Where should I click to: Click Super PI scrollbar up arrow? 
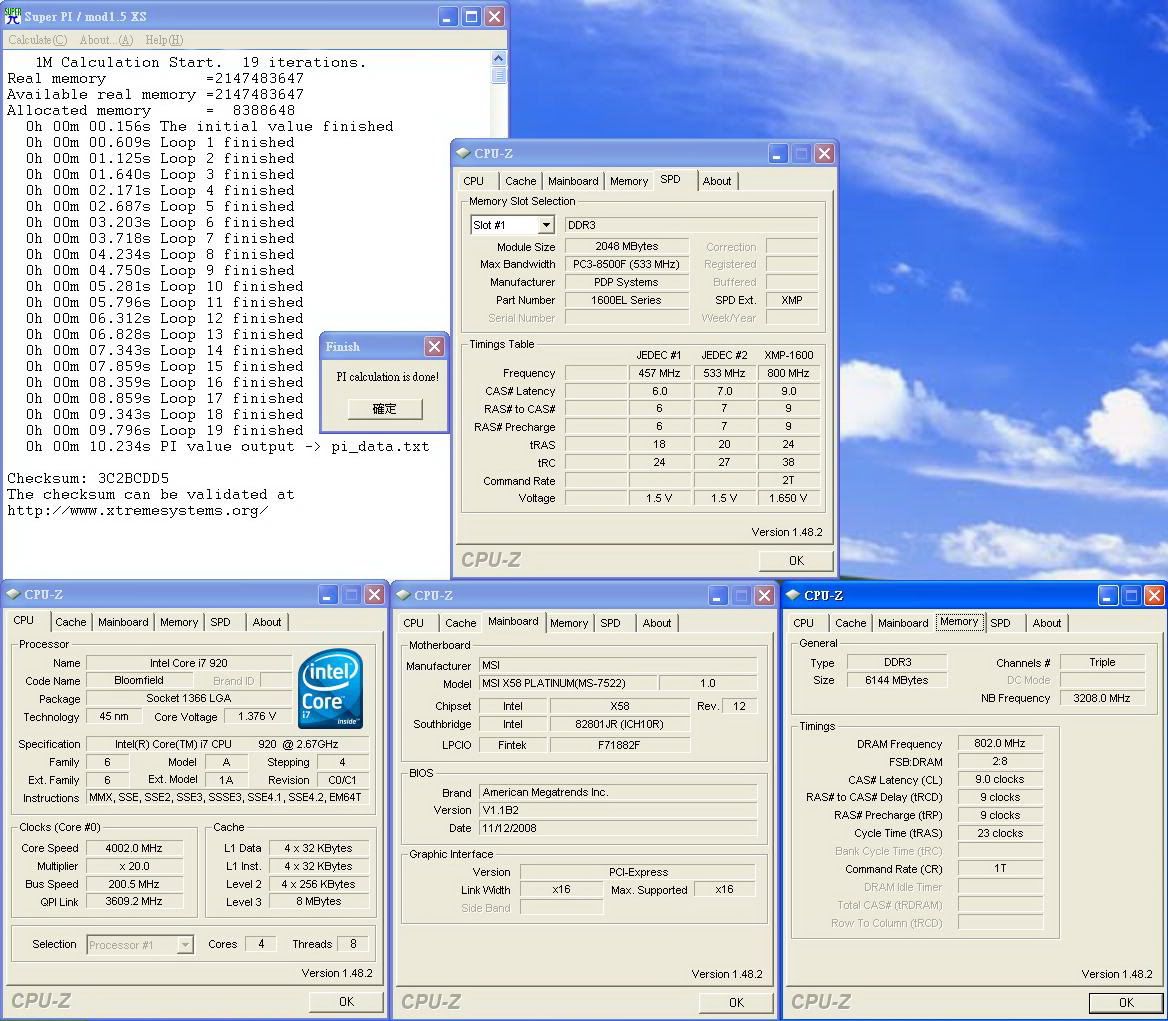498,58
